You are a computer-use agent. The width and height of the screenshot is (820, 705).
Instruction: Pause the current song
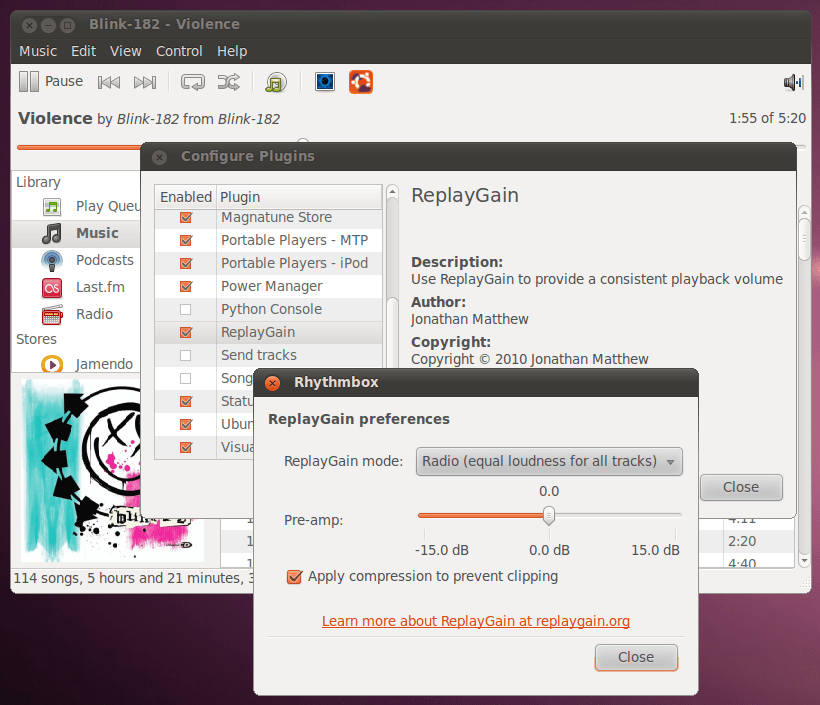(x=51, y=82)
